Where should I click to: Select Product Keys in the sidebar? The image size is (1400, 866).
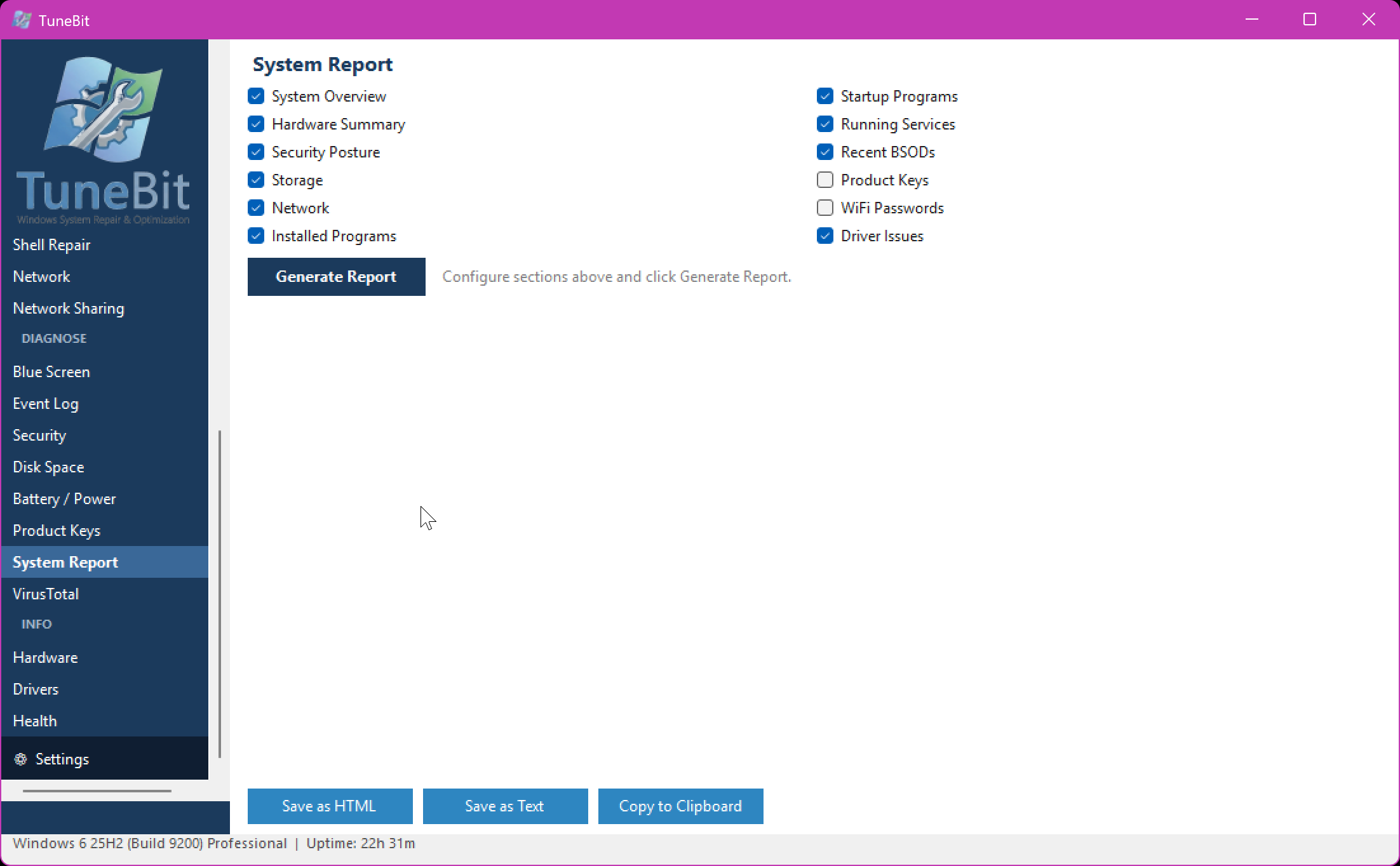(105, 530)
